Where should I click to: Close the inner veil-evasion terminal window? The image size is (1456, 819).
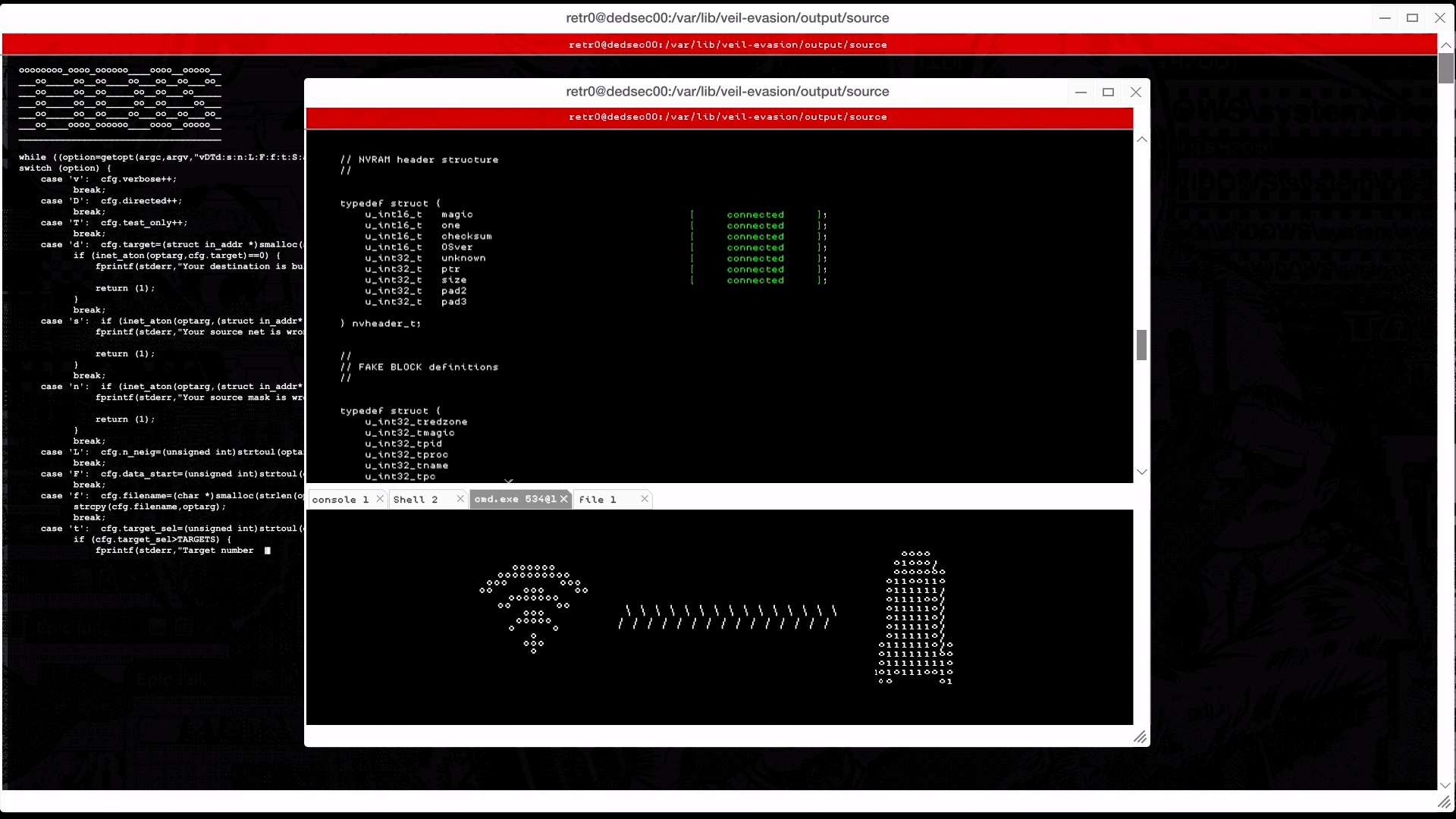(x=1135, y=93)
